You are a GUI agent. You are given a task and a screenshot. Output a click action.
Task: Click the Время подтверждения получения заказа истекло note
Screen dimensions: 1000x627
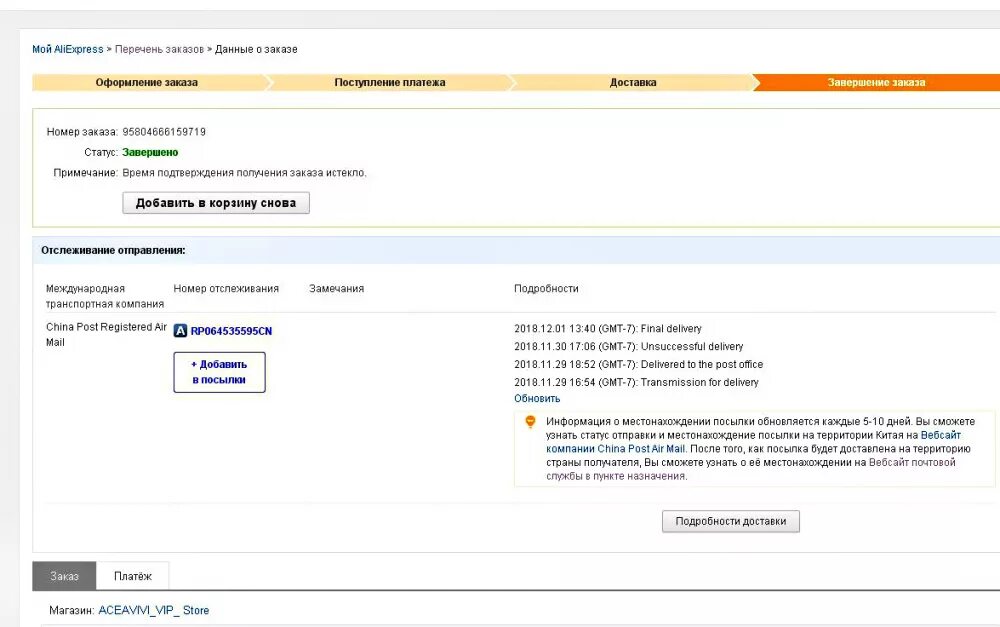click(244, 173)
